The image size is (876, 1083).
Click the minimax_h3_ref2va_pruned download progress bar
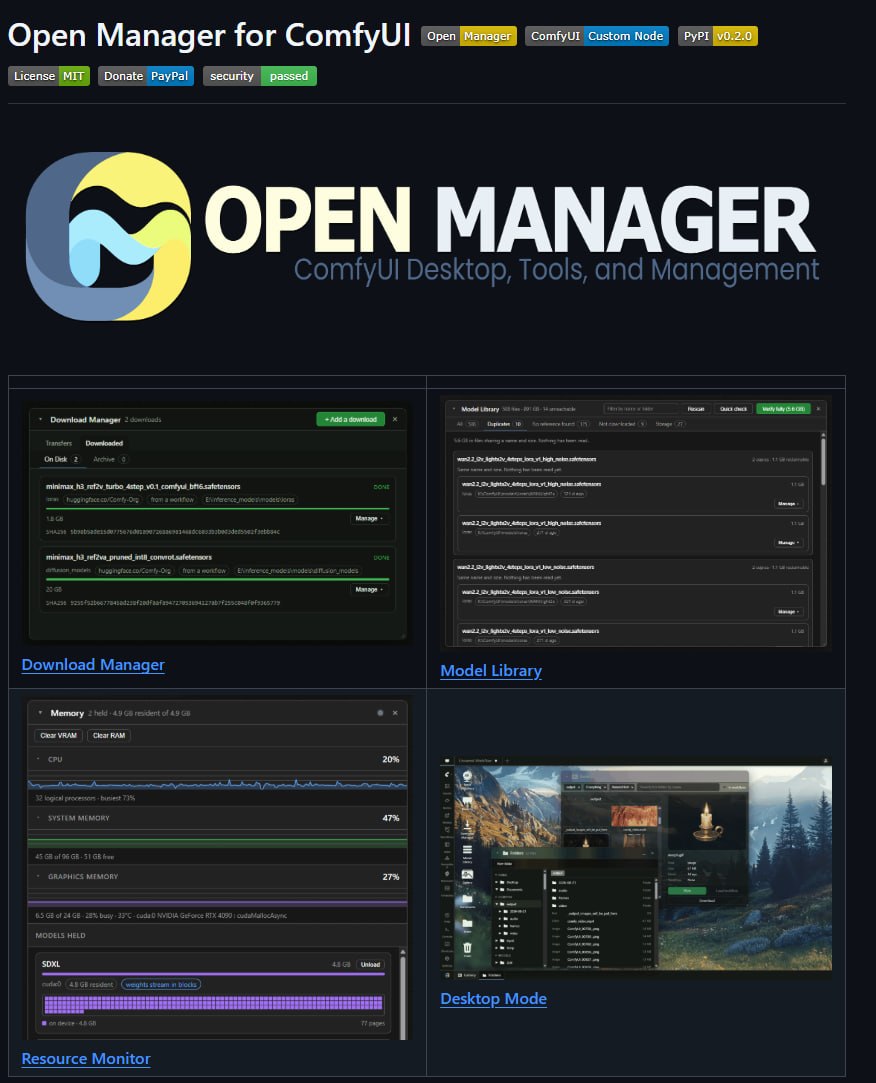pyautogui.click(x=218, y=579)
